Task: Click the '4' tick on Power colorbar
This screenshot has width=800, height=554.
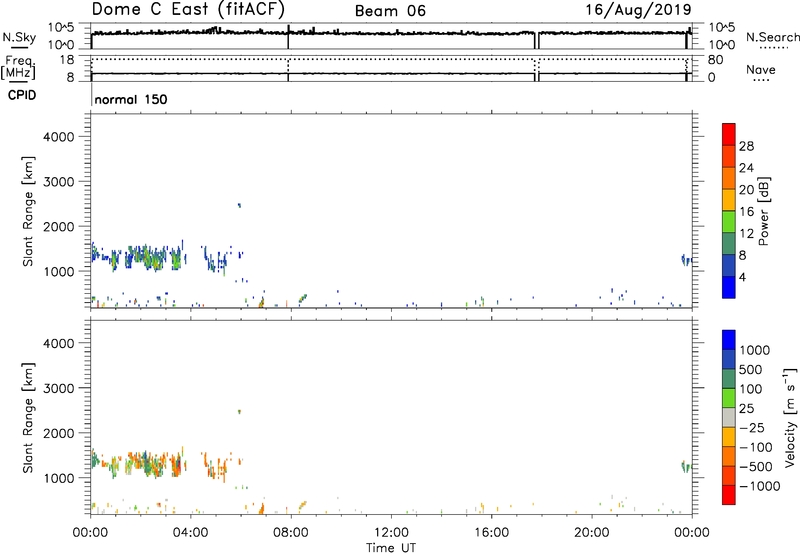Action: [x=742, y=277]
